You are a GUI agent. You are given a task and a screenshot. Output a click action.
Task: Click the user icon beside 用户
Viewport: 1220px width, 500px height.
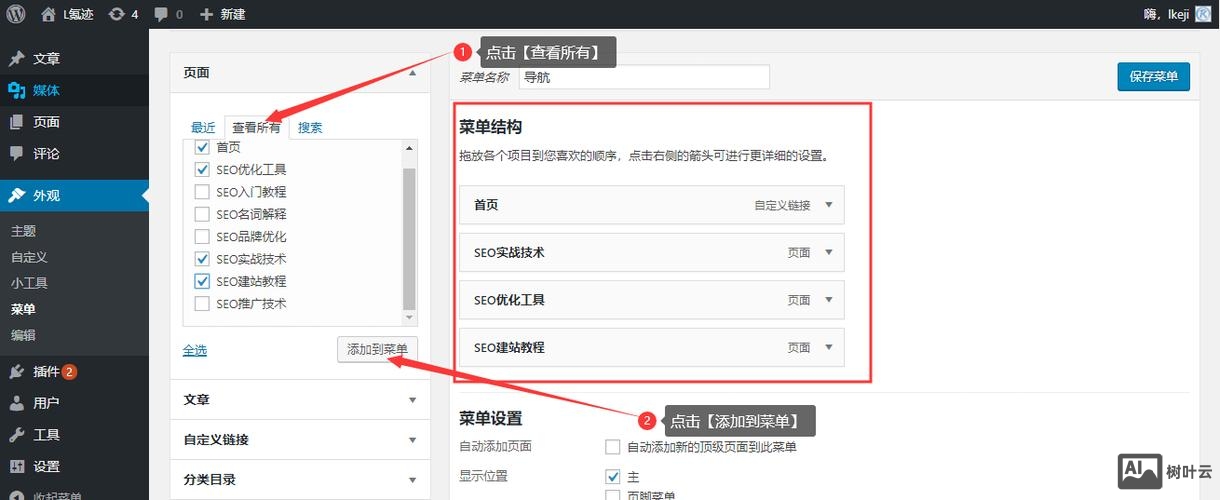[x=16, y=403]
